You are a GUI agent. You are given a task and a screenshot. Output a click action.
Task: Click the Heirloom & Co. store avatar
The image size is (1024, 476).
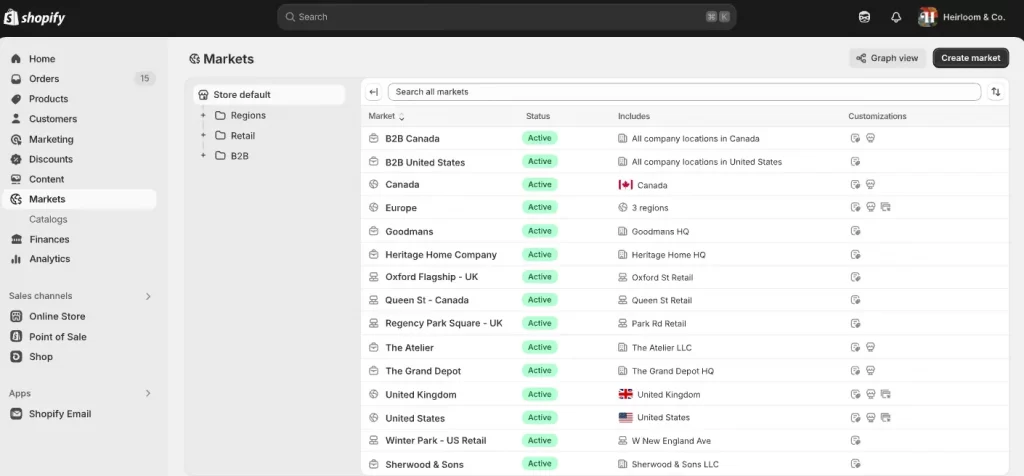(x=927, y=17)
